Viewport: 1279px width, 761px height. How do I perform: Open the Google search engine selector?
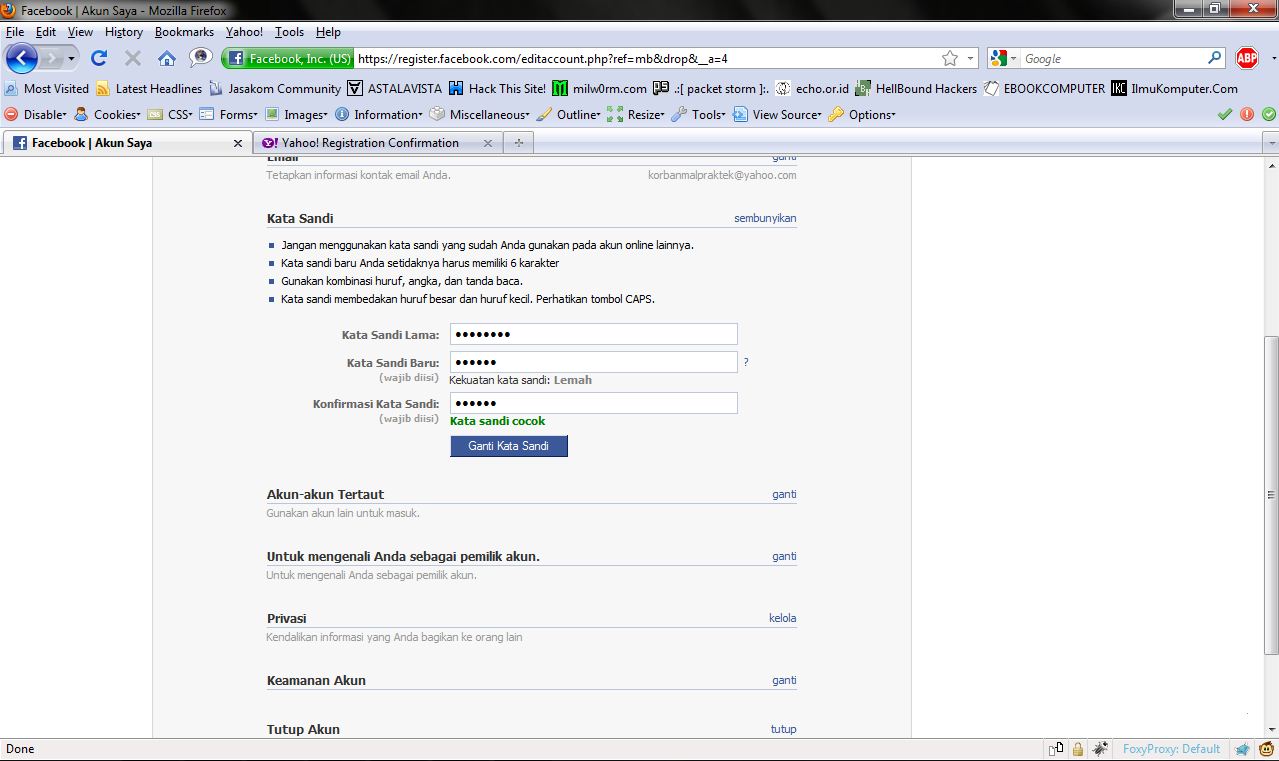pos(1003,59)
